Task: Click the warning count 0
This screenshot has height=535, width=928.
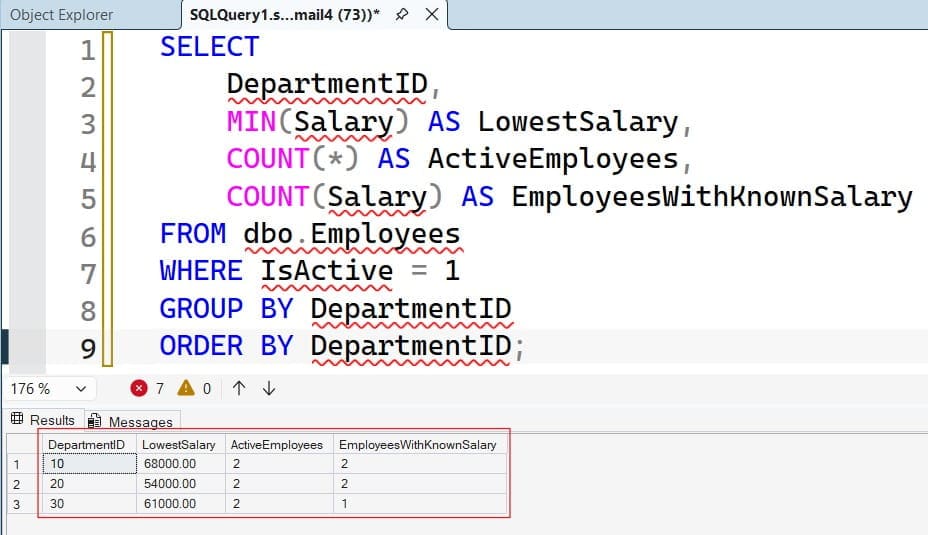Action: pyautogui.click(x=207, y=389)
